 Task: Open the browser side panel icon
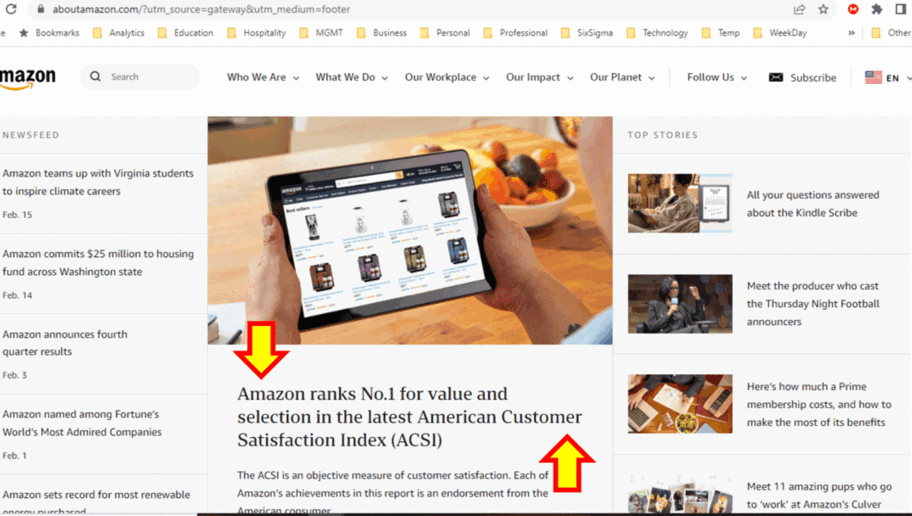[x=900, y=9]
